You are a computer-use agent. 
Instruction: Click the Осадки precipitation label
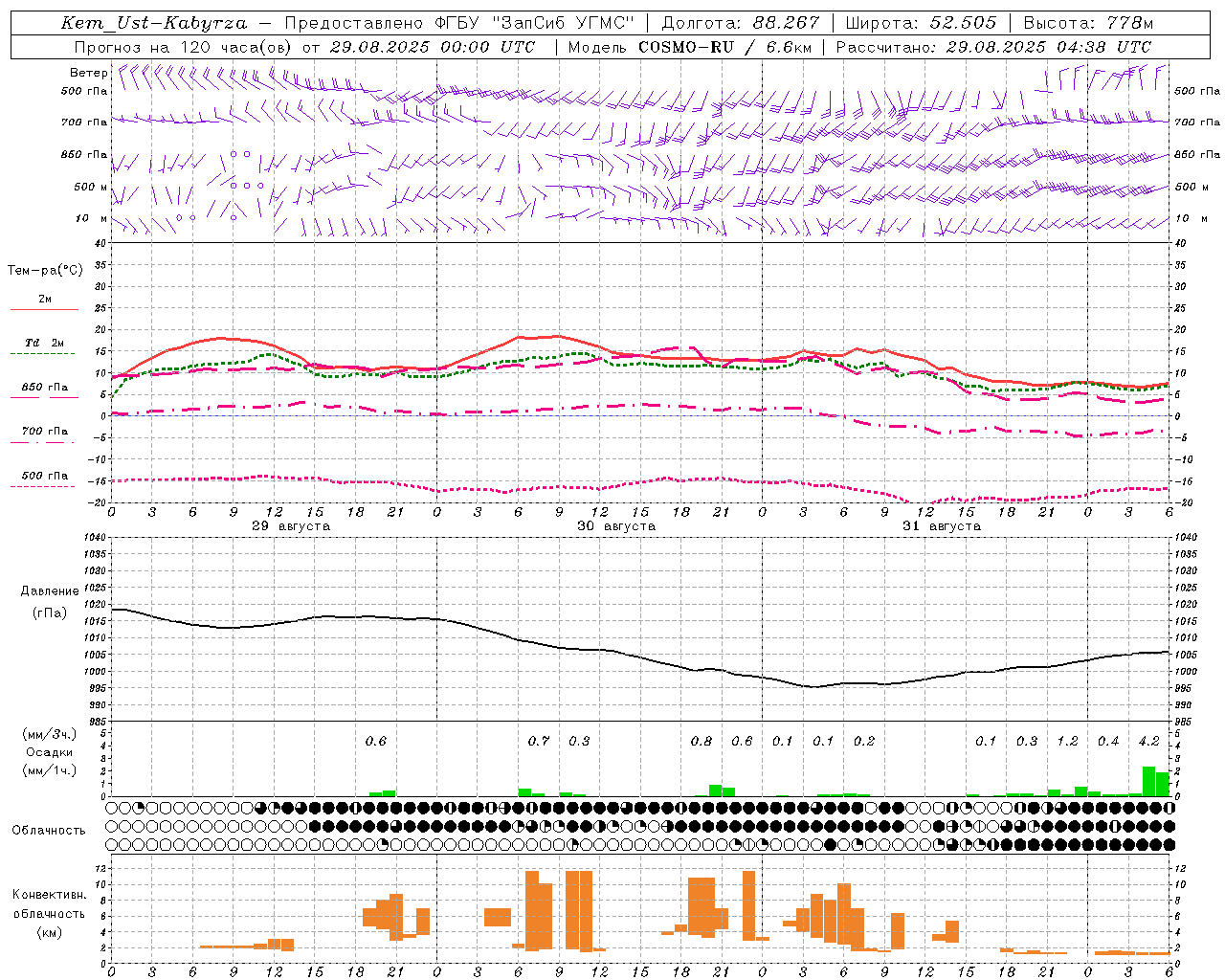pyautogui.click(x=49, y=752)
